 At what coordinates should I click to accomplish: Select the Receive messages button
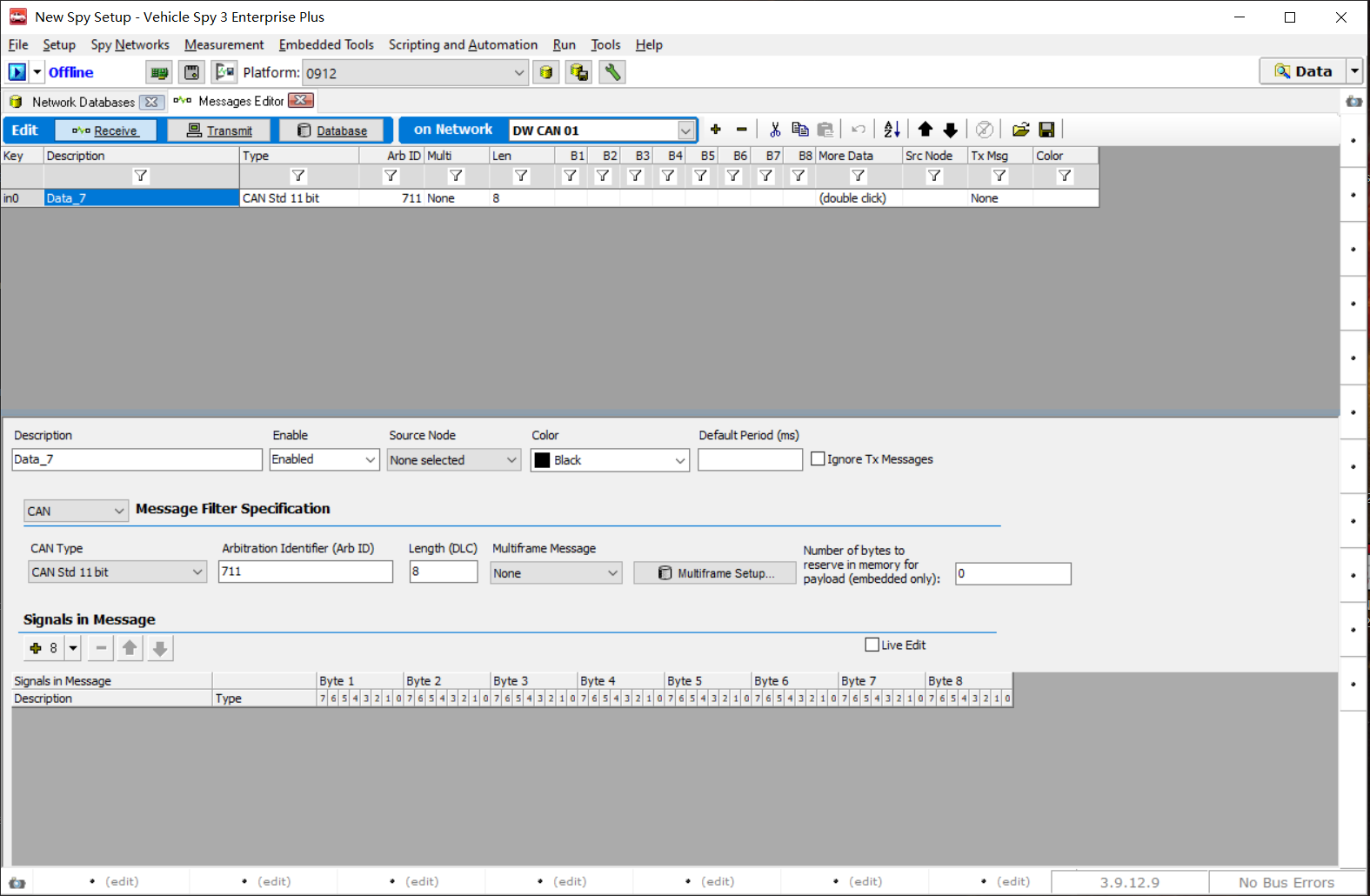(x=105, y=130)
